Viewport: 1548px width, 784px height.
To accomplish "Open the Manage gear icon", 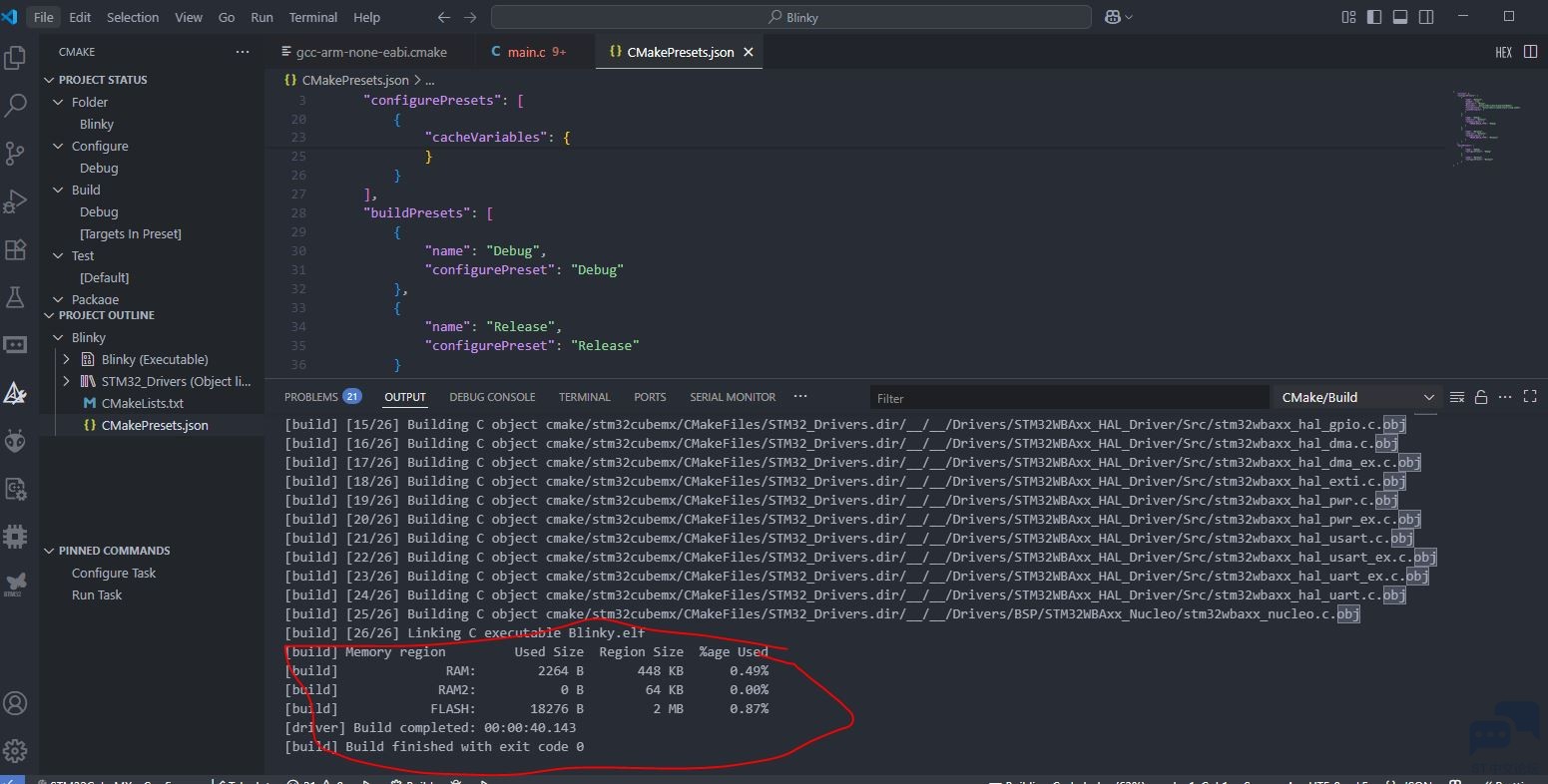I will point(15,751).
